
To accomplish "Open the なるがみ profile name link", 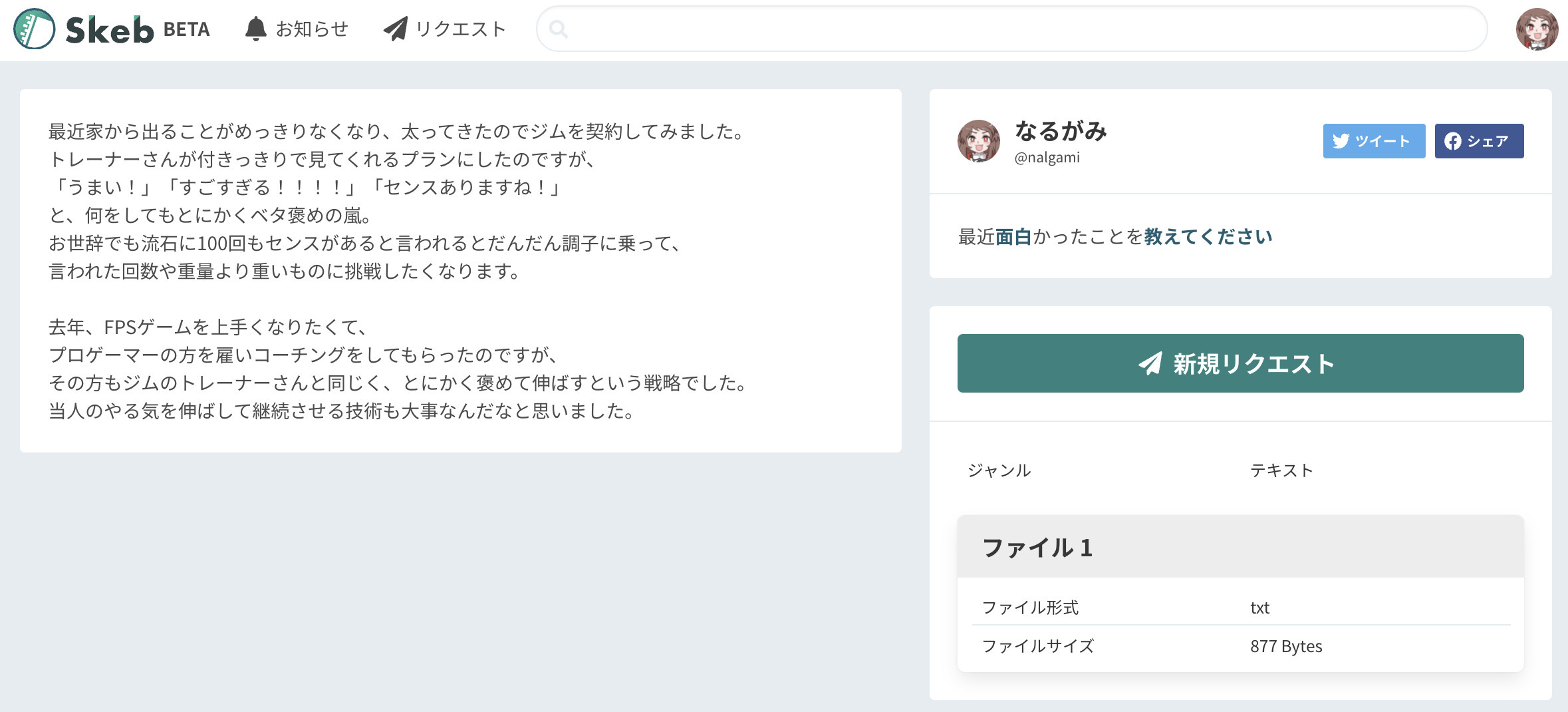I will [1061, 131].
